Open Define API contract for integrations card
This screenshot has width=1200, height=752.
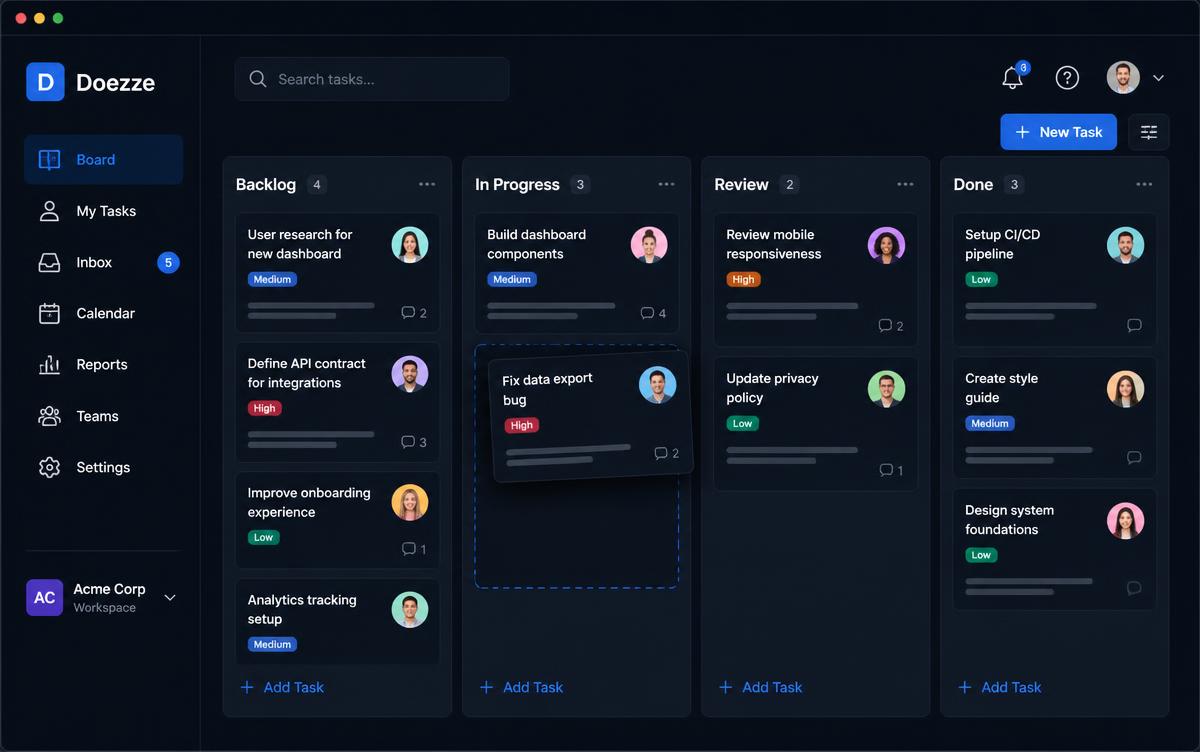337,402
